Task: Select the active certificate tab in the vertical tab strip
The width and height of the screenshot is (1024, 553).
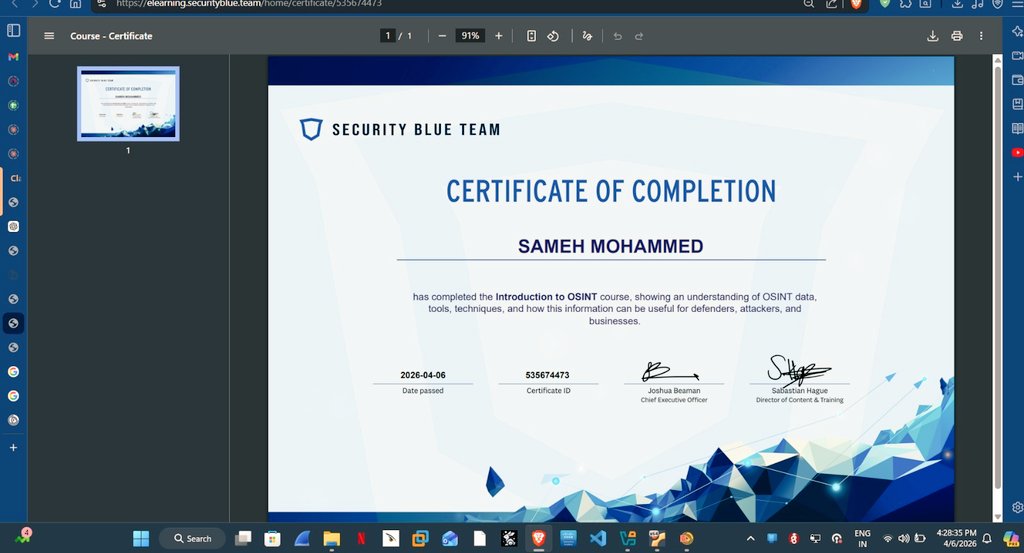Action: (x=13, y=323)
